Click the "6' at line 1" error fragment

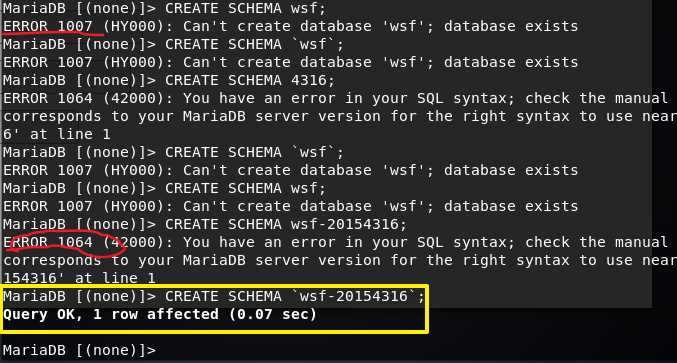point(57,134)
